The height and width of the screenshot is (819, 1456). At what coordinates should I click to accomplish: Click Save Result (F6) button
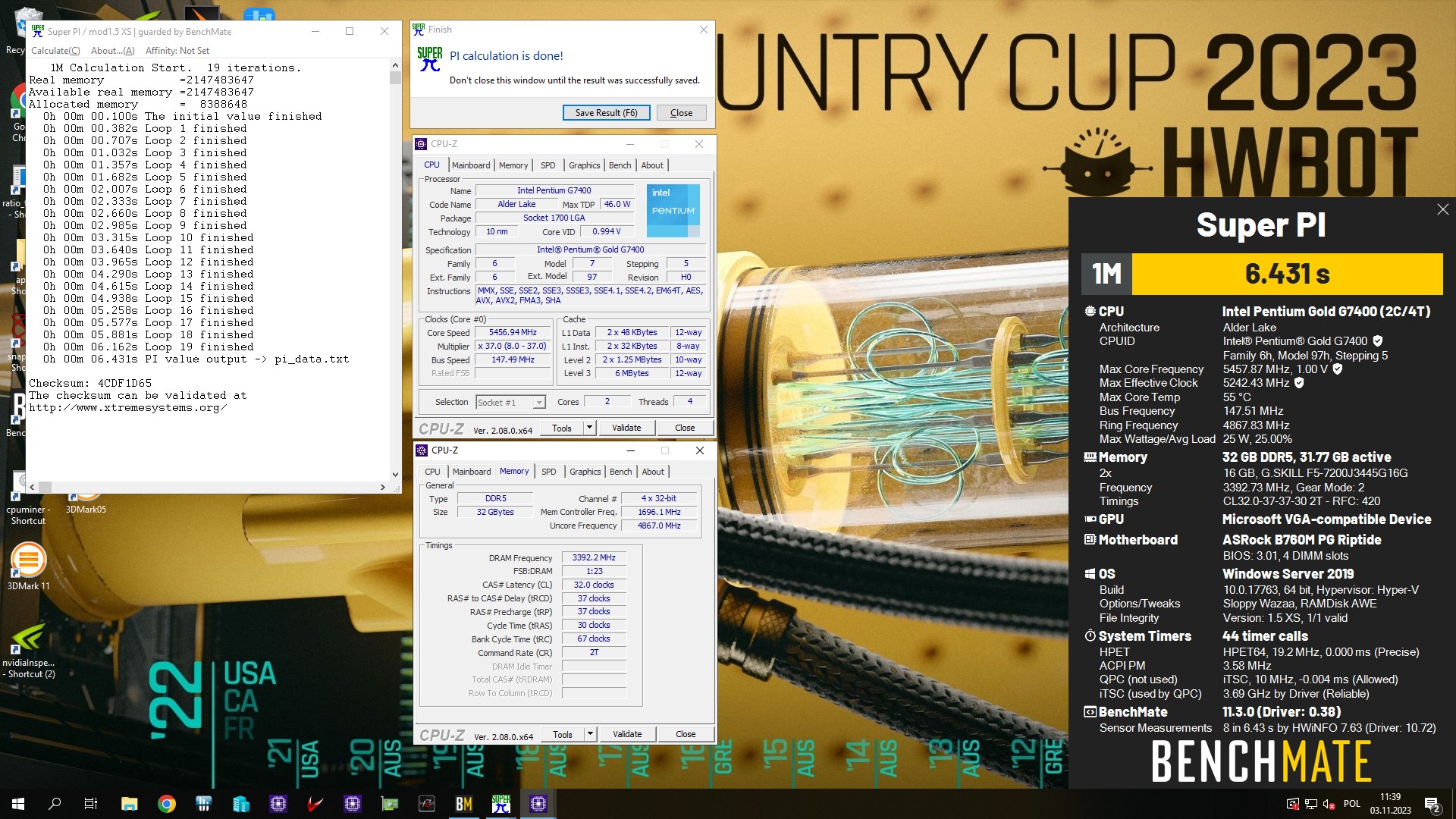point(606,113)
